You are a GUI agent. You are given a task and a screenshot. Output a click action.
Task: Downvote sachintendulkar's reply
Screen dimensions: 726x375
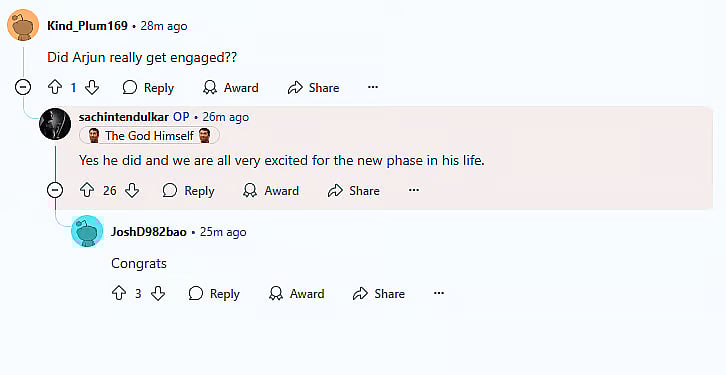[132, 190]
